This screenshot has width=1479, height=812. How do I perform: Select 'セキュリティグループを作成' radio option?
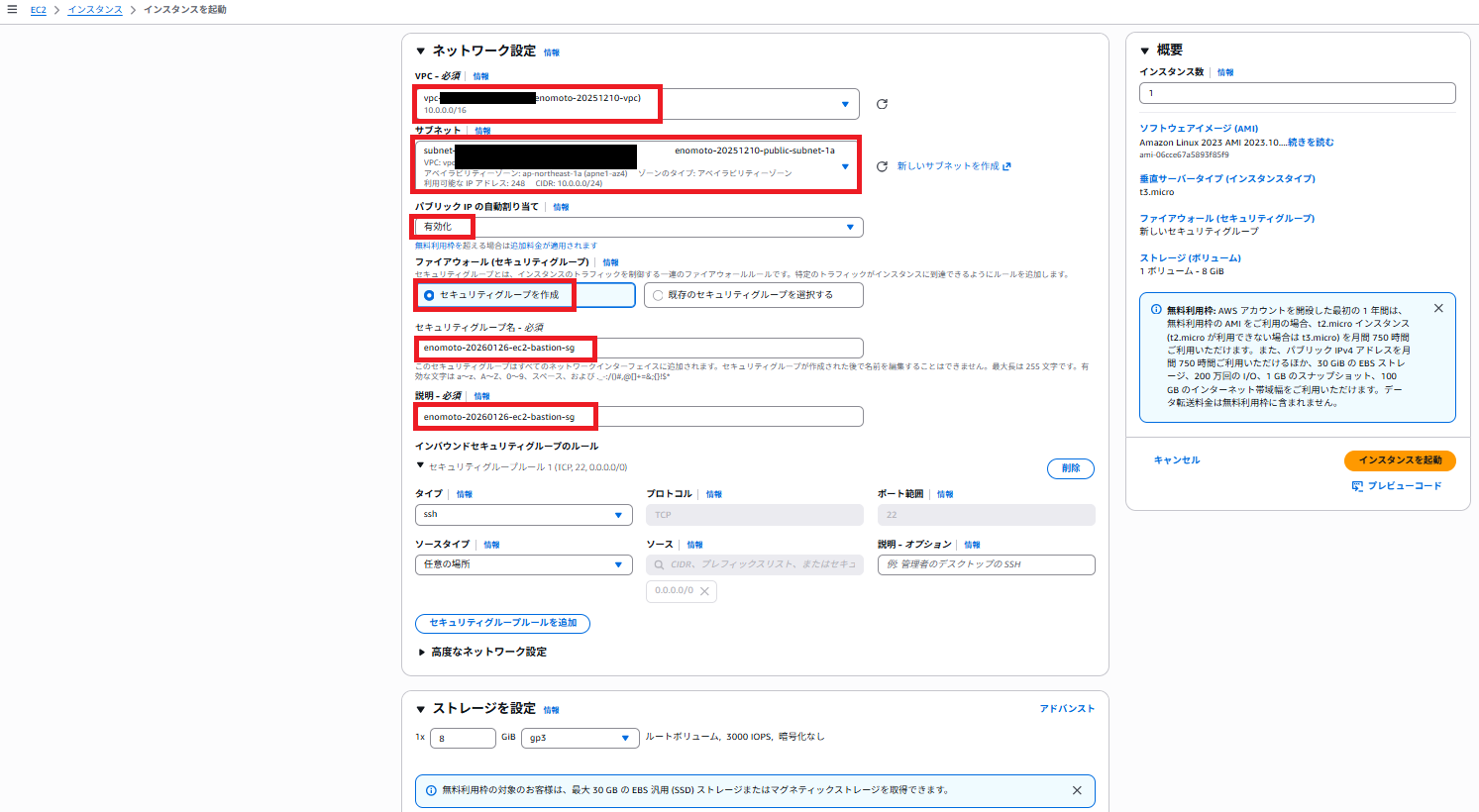(429, 295)
